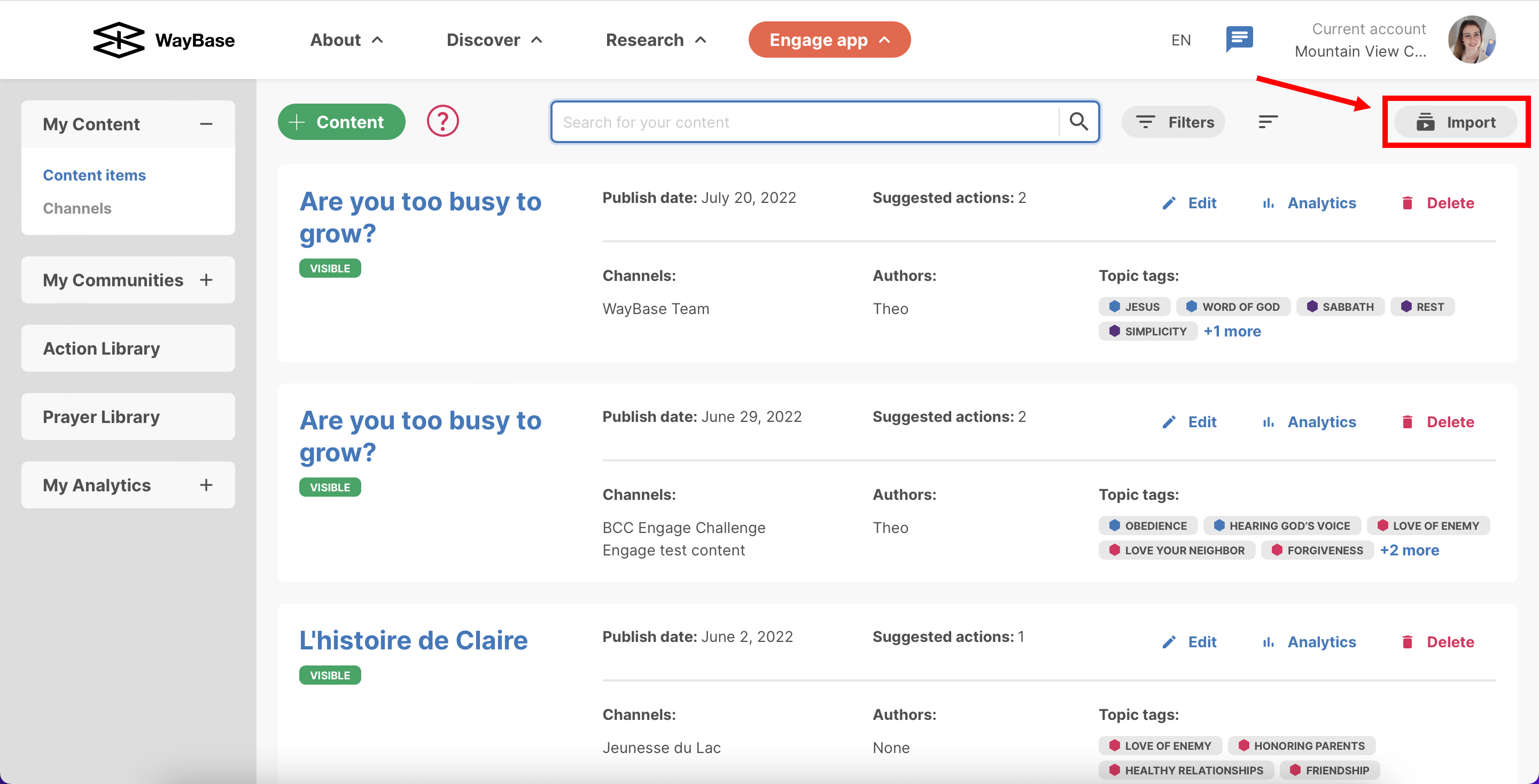1539x784 pixels.
Task: Delete the July 20, 2022 content item
Action: pyautogui.click(x=1437, y=203)
